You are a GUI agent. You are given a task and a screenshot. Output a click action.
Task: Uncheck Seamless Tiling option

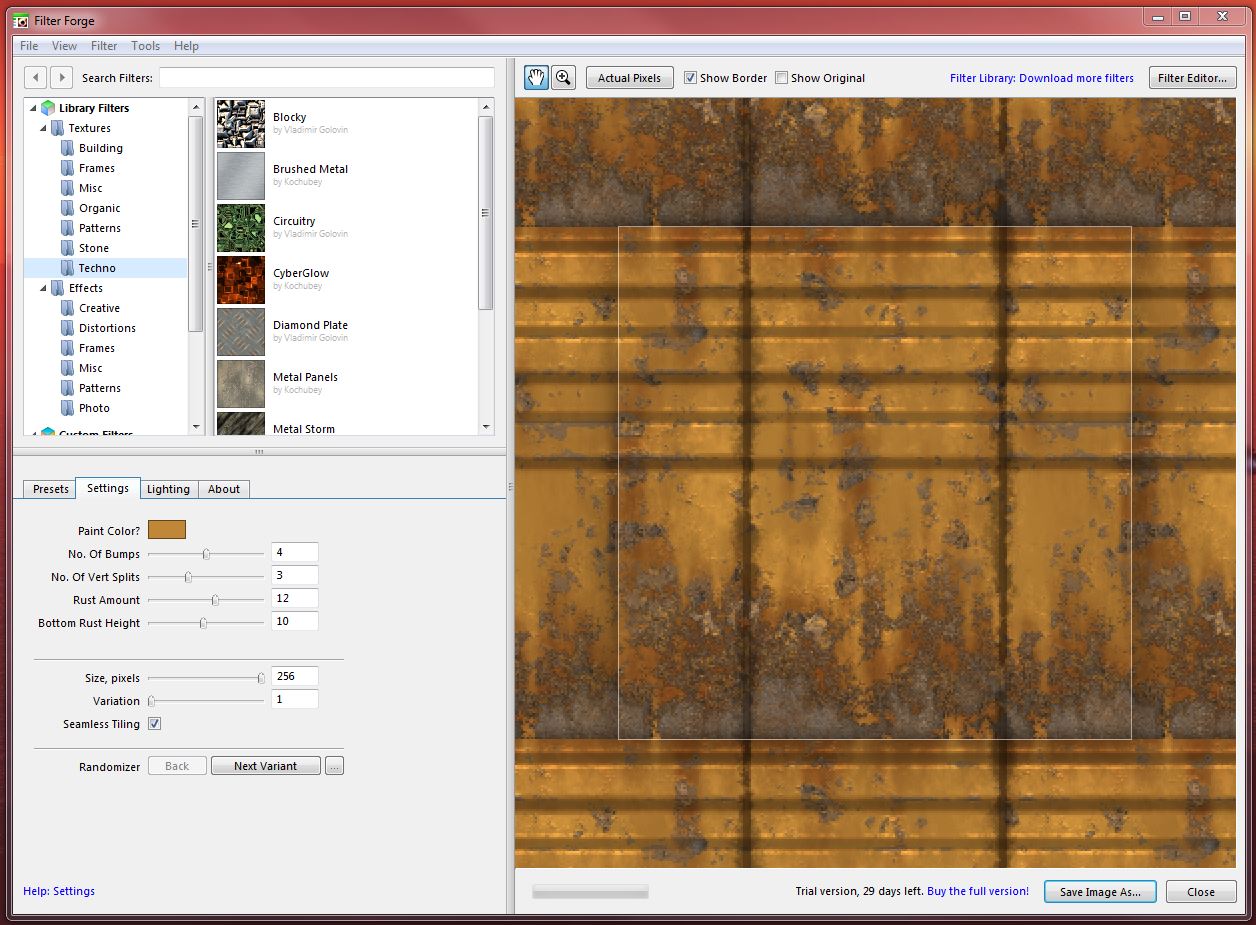(155, 724)
